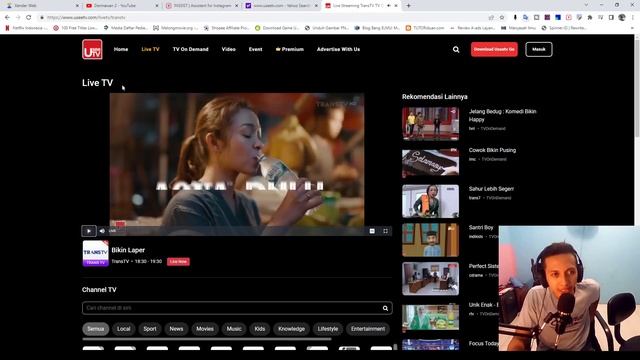Screen dimensions: 640x360
Task: Bookmark this page with the star icon
Action: 502,18
